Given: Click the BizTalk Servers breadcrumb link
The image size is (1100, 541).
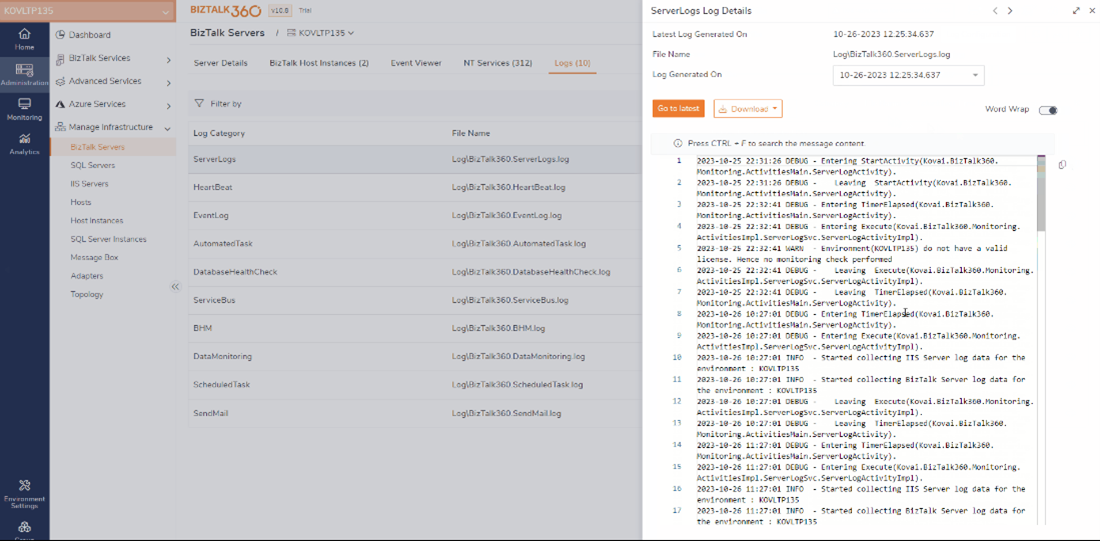Looking at the screenshot, I should click(227, 33).
